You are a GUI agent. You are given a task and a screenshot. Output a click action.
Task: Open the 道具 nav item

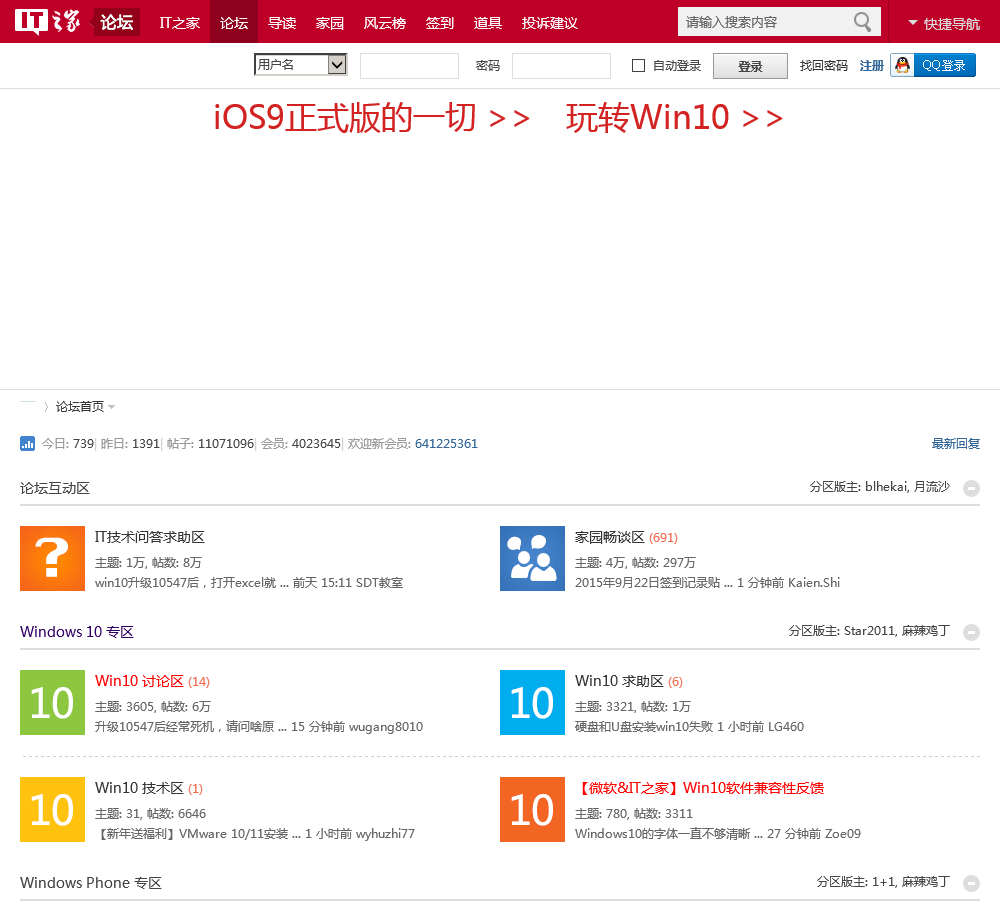tap(487, 23)
